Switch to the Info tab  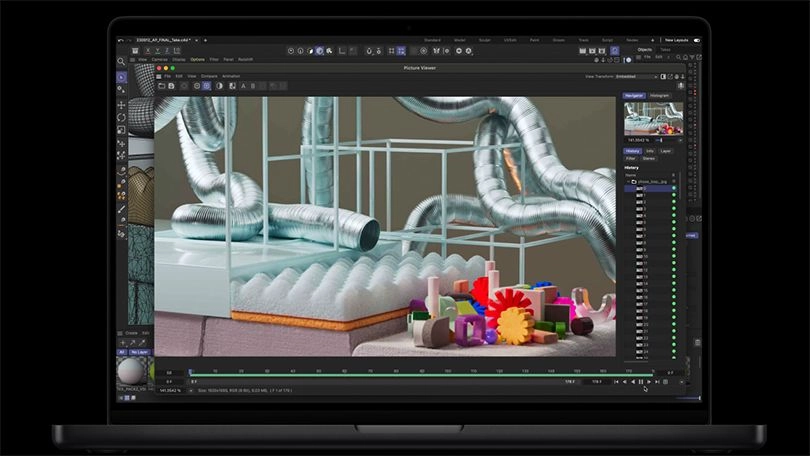[x=650, y=151]
